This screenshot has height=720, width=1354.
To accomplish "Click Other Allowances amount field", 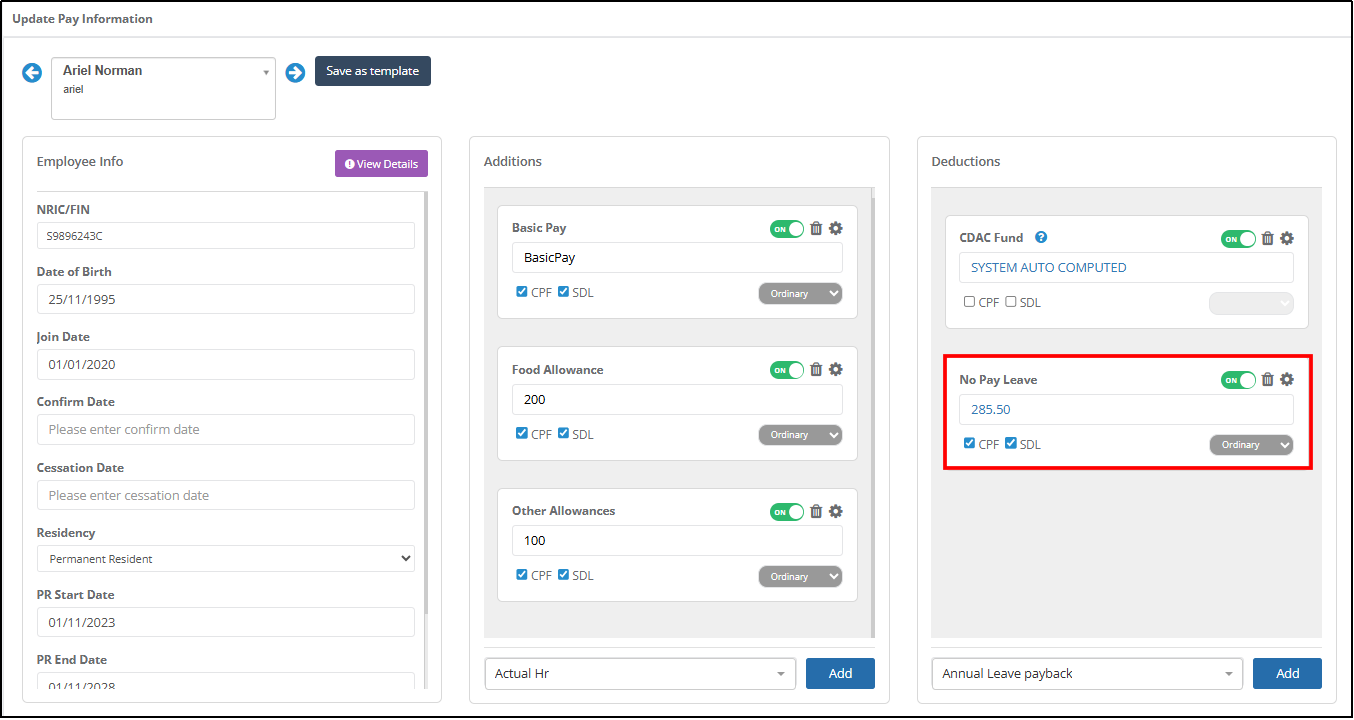I will point(677,540).
